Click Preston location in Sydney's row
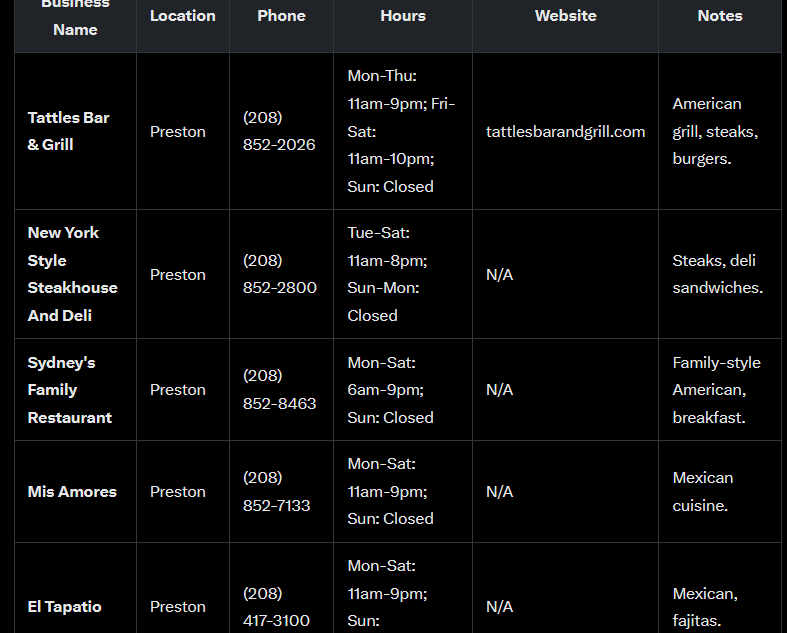Viewport: 787px width, 633px height. [x=178, y=390]
